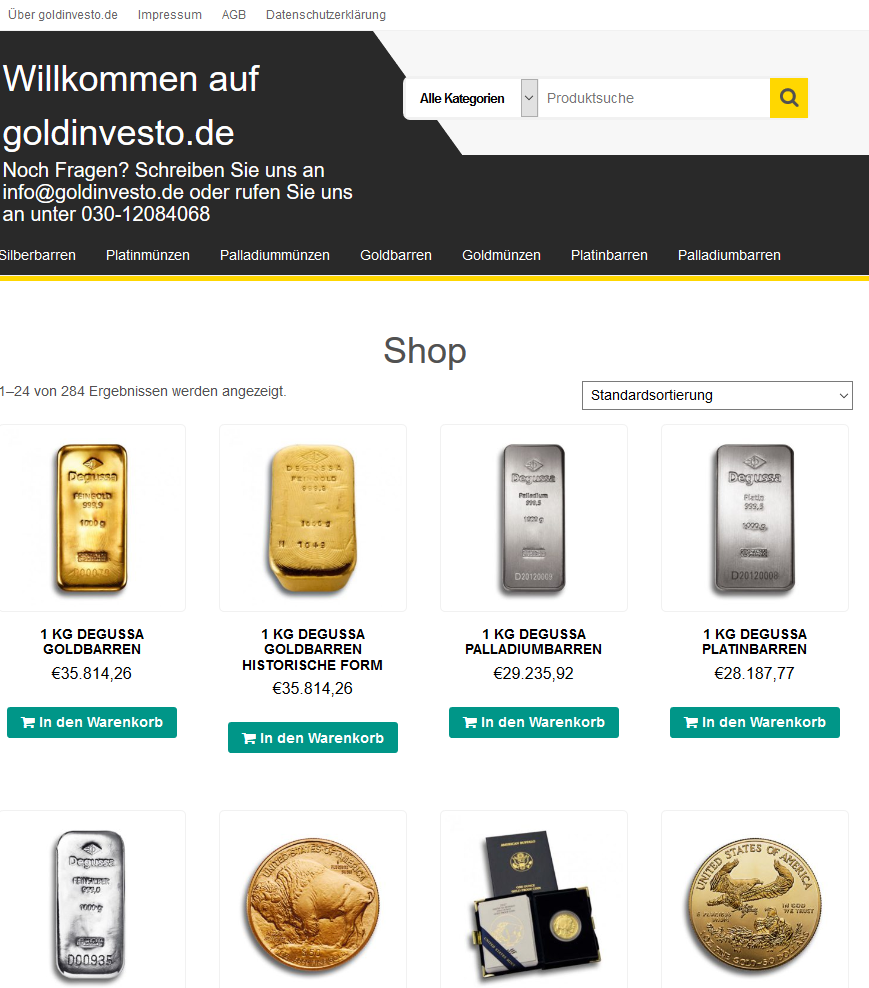This screenshot has width=869, height=988.
Task: Click cart icon under Degussa Platinbarren
Action: pos(691,722)
